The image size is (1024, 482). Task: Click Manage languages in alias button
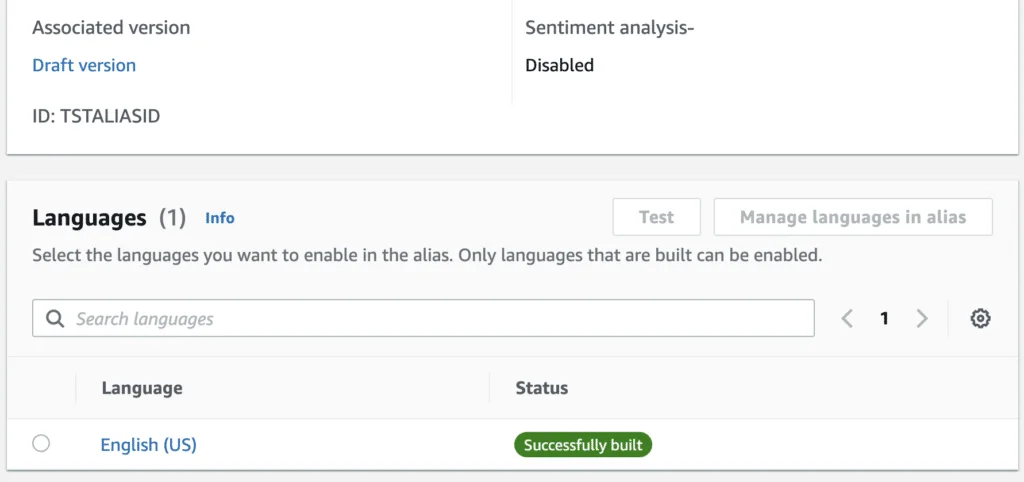pyautogui.click(x=853, y=217)
